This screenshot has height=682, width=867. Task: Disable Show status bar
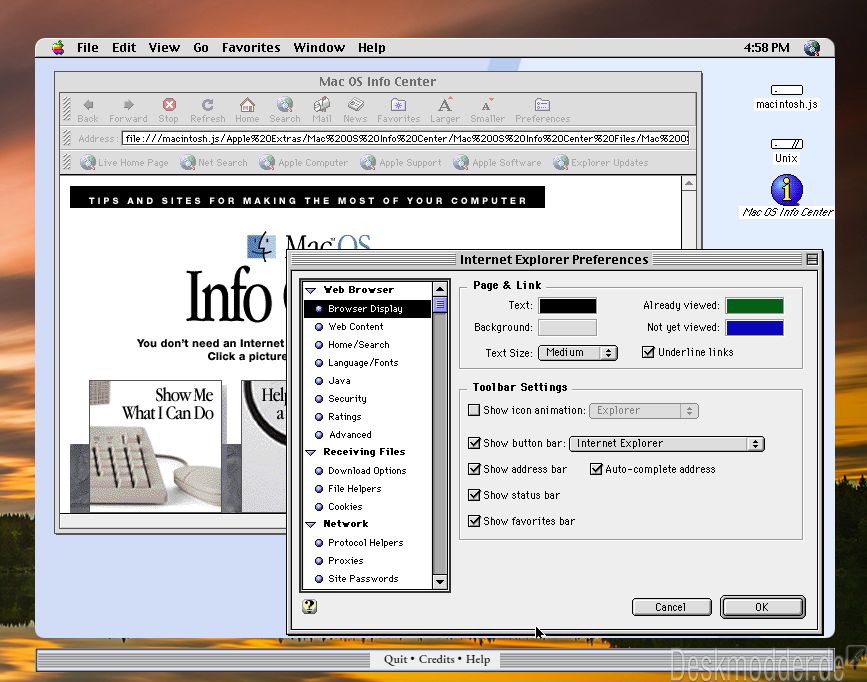(x=474, y=494)
